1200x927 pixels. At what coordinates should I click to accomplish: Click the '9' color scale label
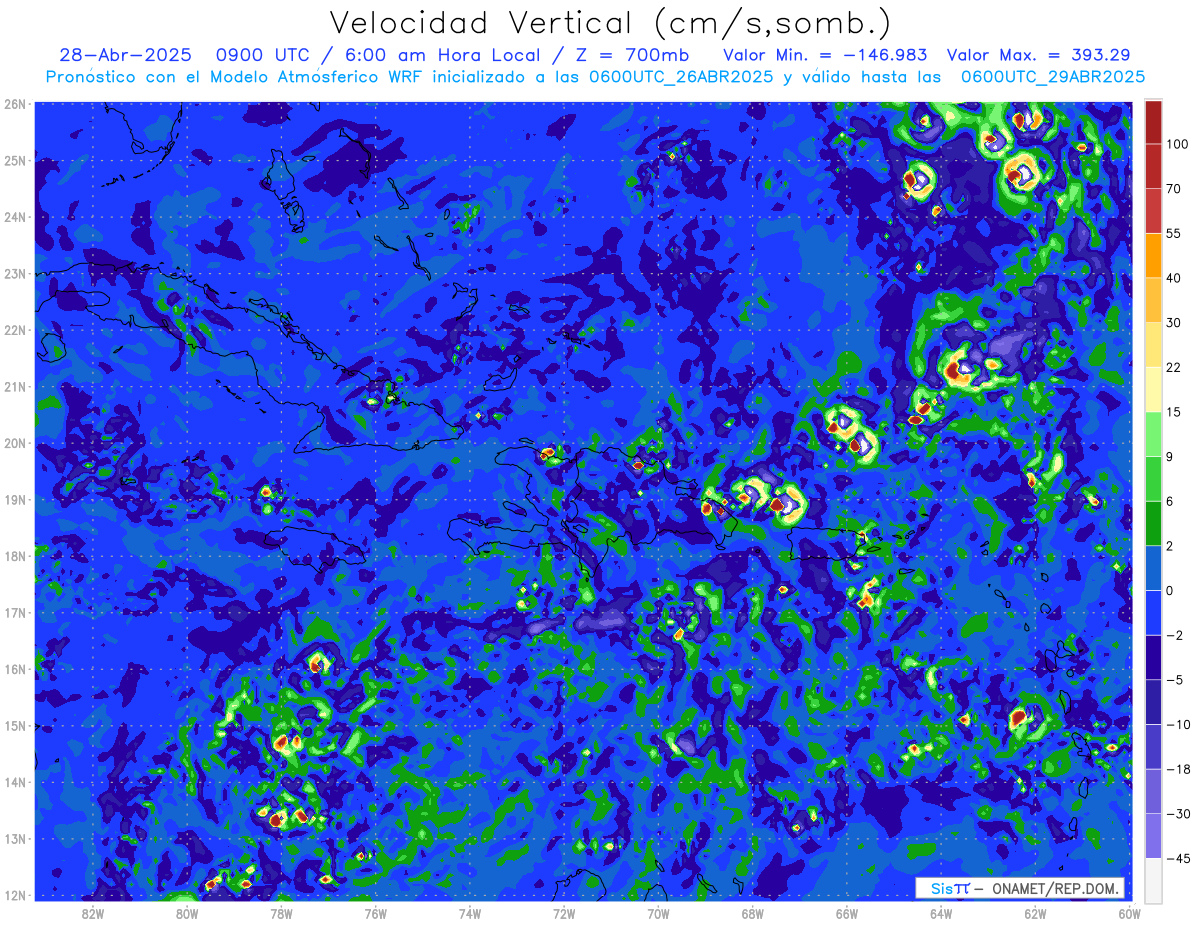(x=1170, y=456)
